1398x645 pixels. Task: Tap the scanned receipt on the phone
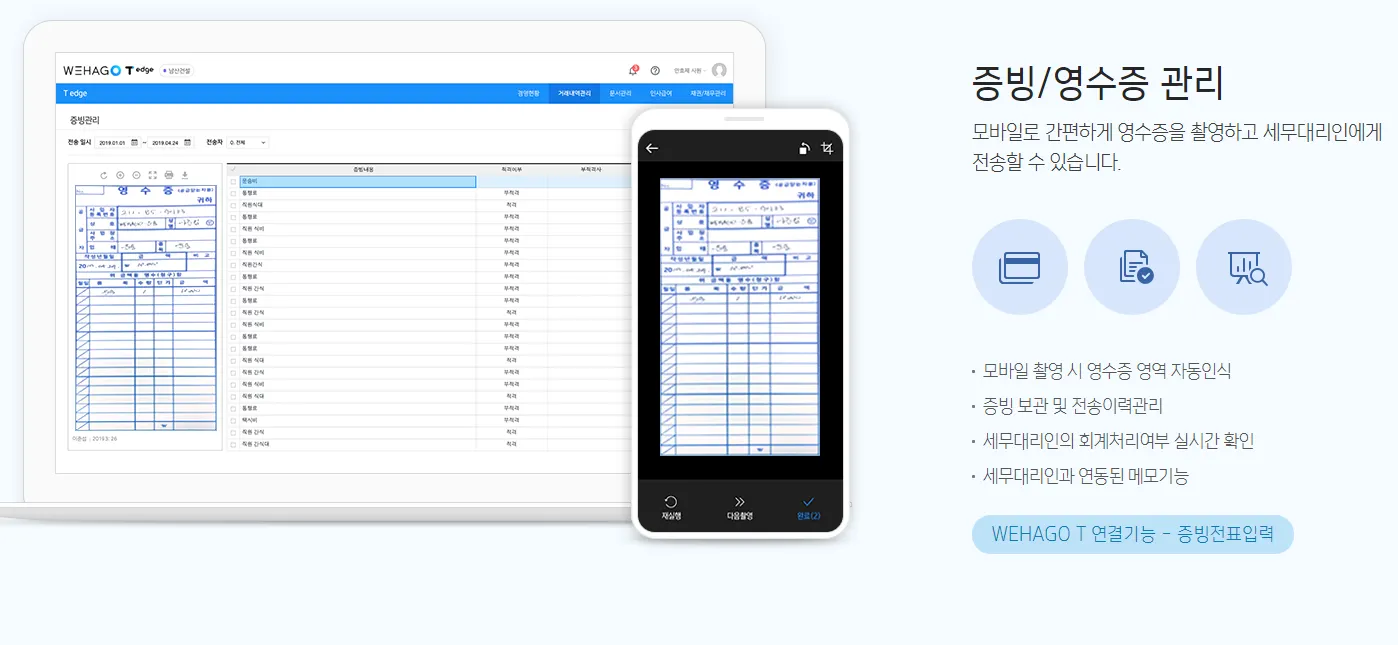(740, 317)
